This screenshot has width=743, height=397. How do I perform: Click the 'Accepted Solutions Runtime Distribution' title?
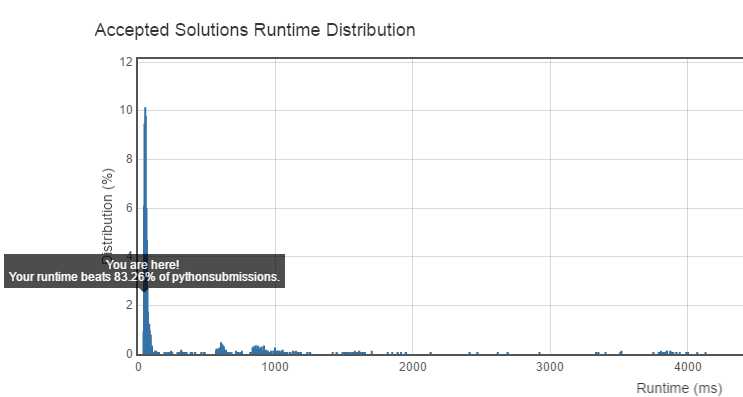(255, 30)
